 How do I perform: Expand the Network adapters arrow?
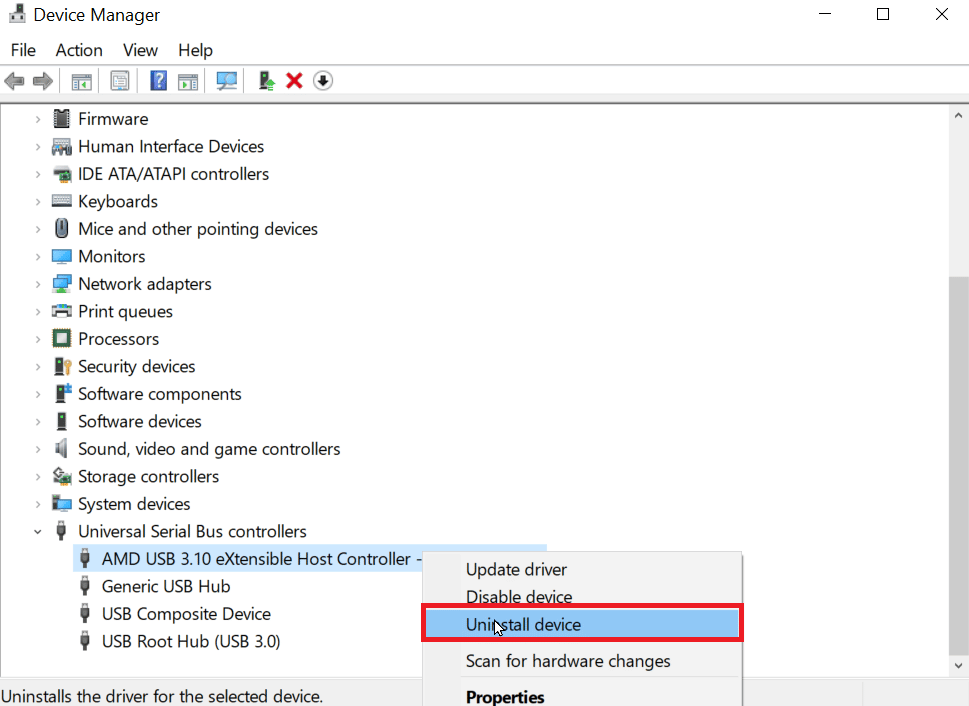click(x=38, y=284)
